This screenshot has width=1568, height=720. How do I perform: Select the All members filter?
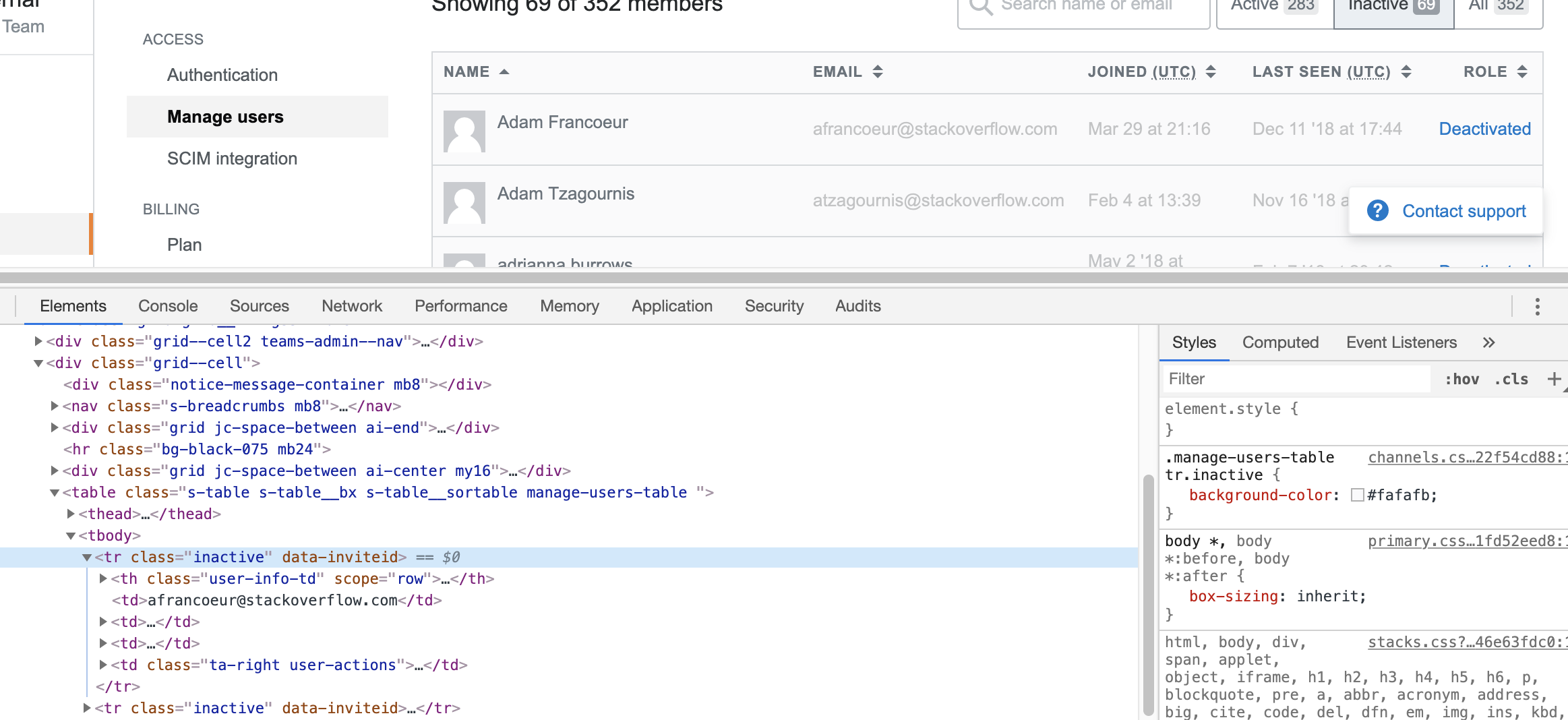tap(1498, 5)
